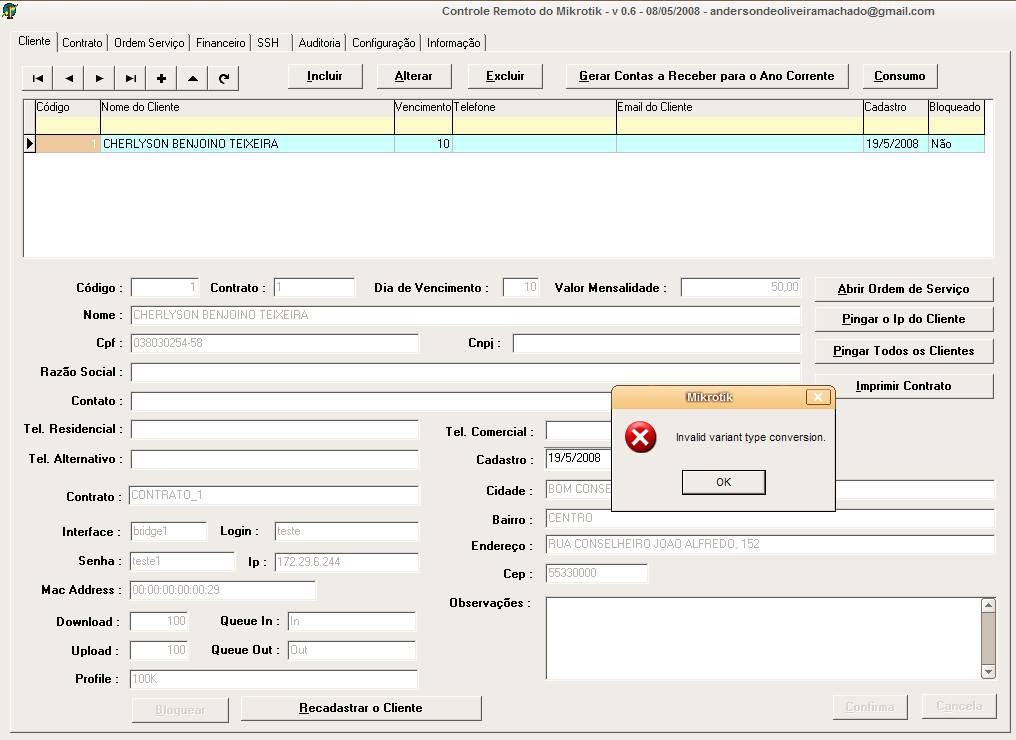Click Gerar Contas a Receber button
1016x740 pixels.
706,76
